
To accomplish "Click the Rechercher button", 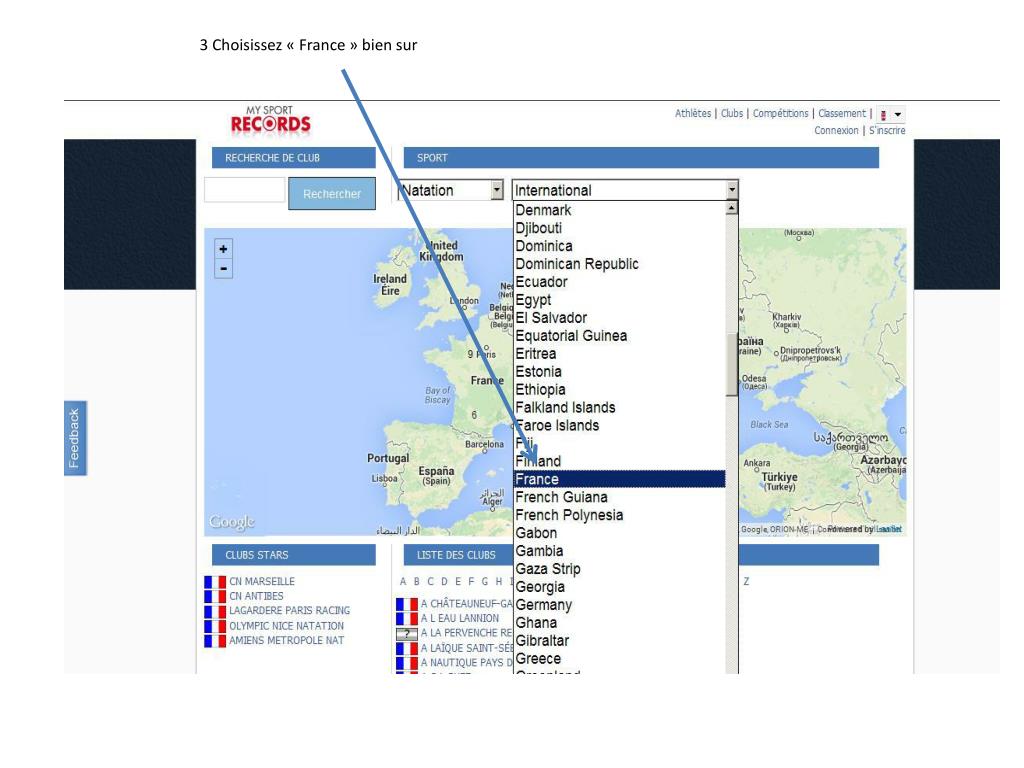I will [x=332, y=193].
